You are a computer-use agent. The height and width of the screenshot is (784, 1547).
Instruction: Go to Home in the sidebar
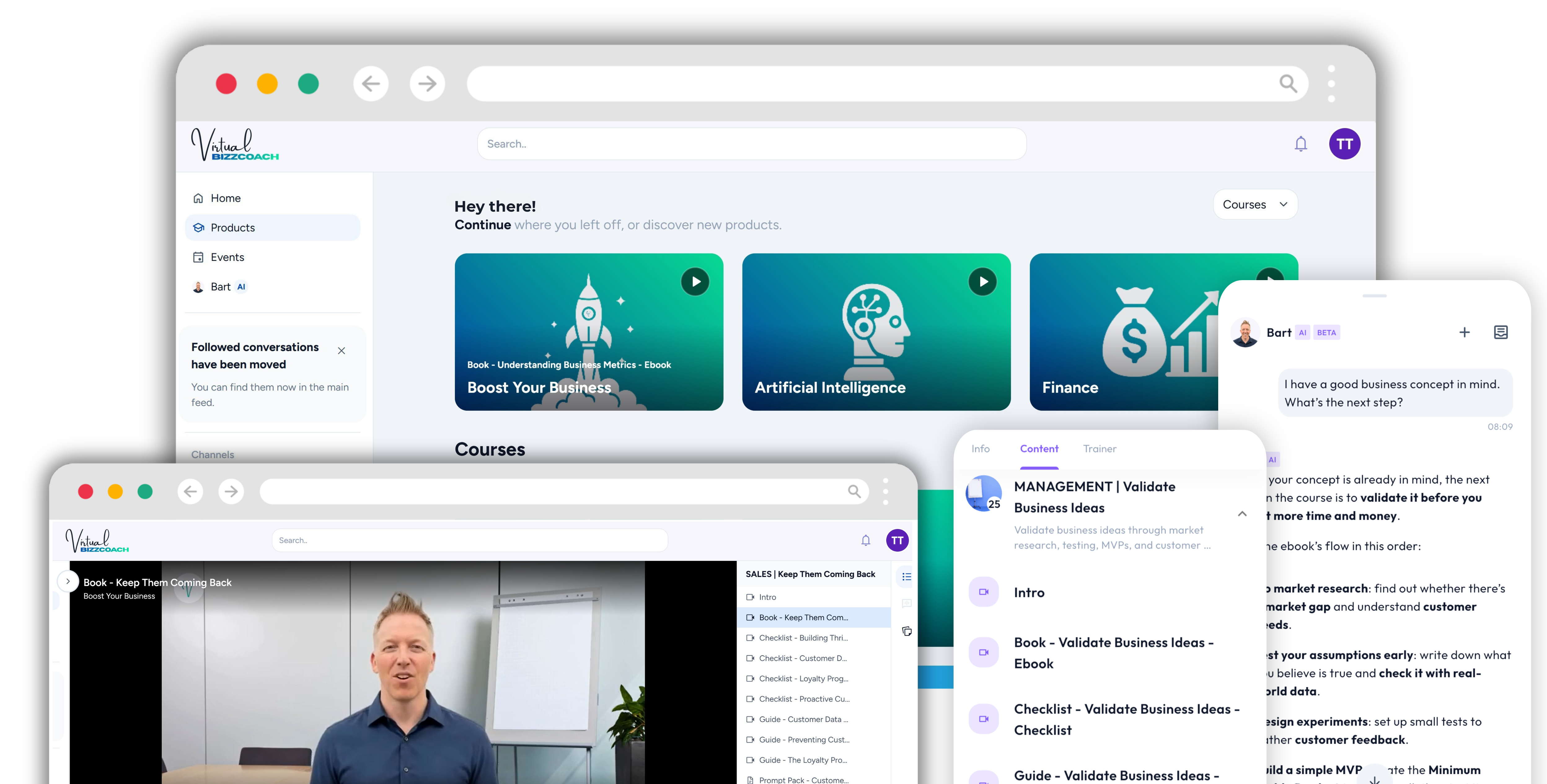pos(273,198)
